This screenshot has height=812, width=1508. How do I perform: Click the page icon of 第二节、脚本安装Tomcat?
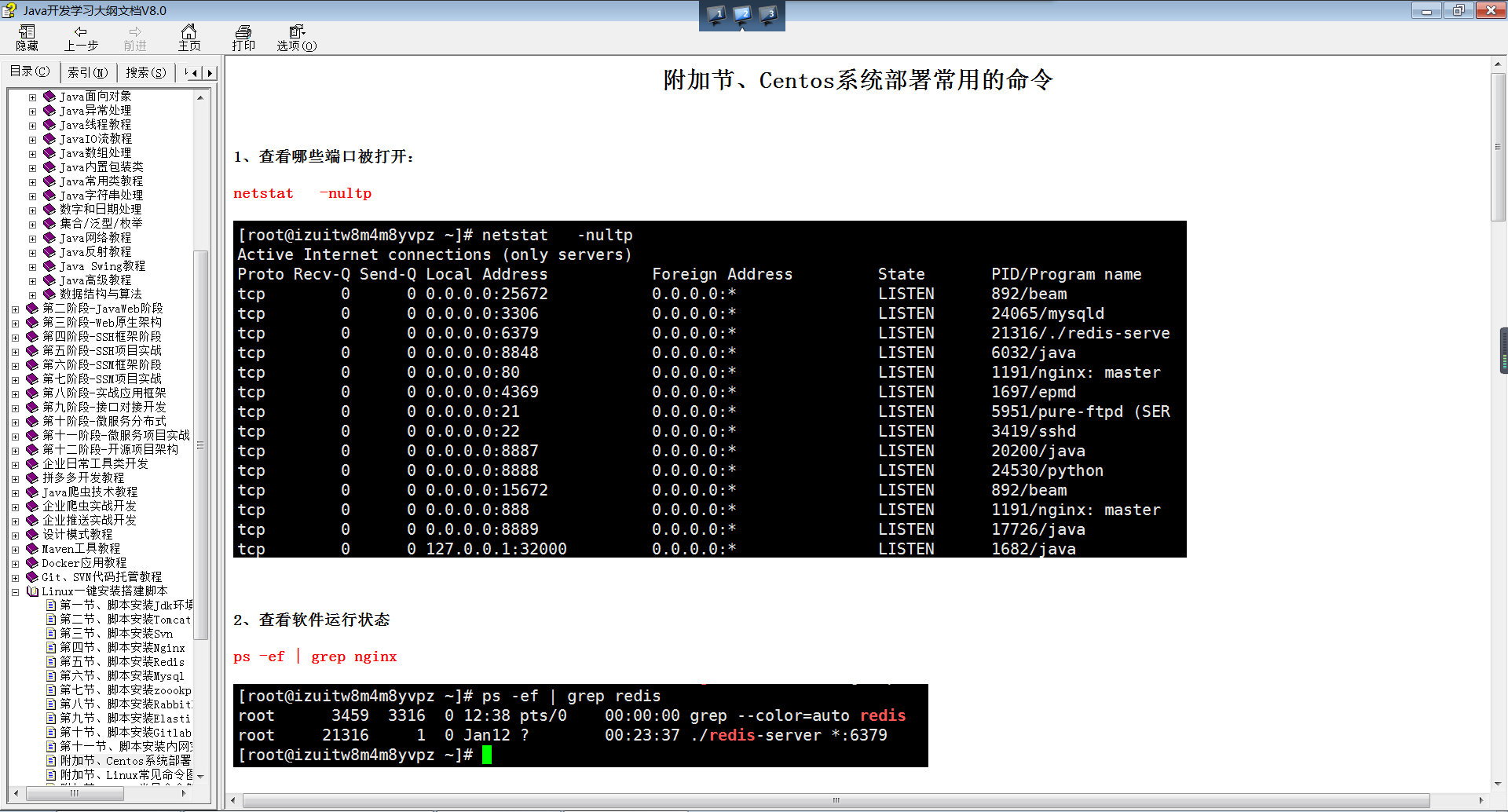[x=51, y=620]
